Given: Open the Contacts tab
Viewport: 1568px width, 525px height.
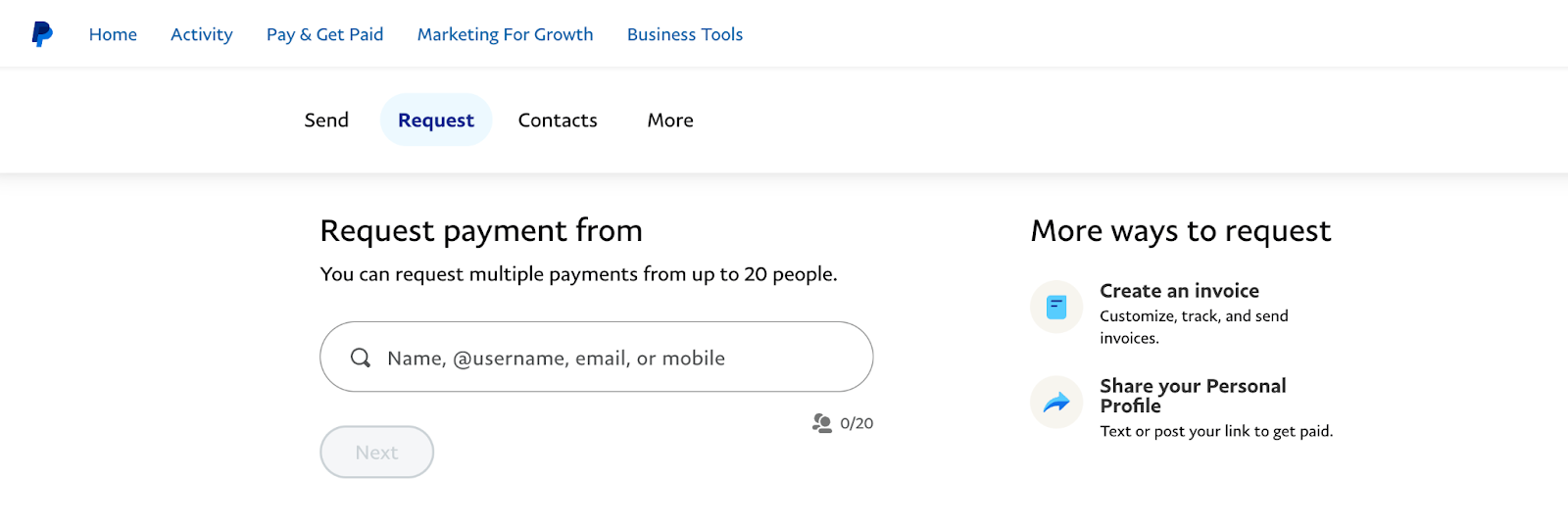Looking at the screenshot, I should click(x=558, y=120).
